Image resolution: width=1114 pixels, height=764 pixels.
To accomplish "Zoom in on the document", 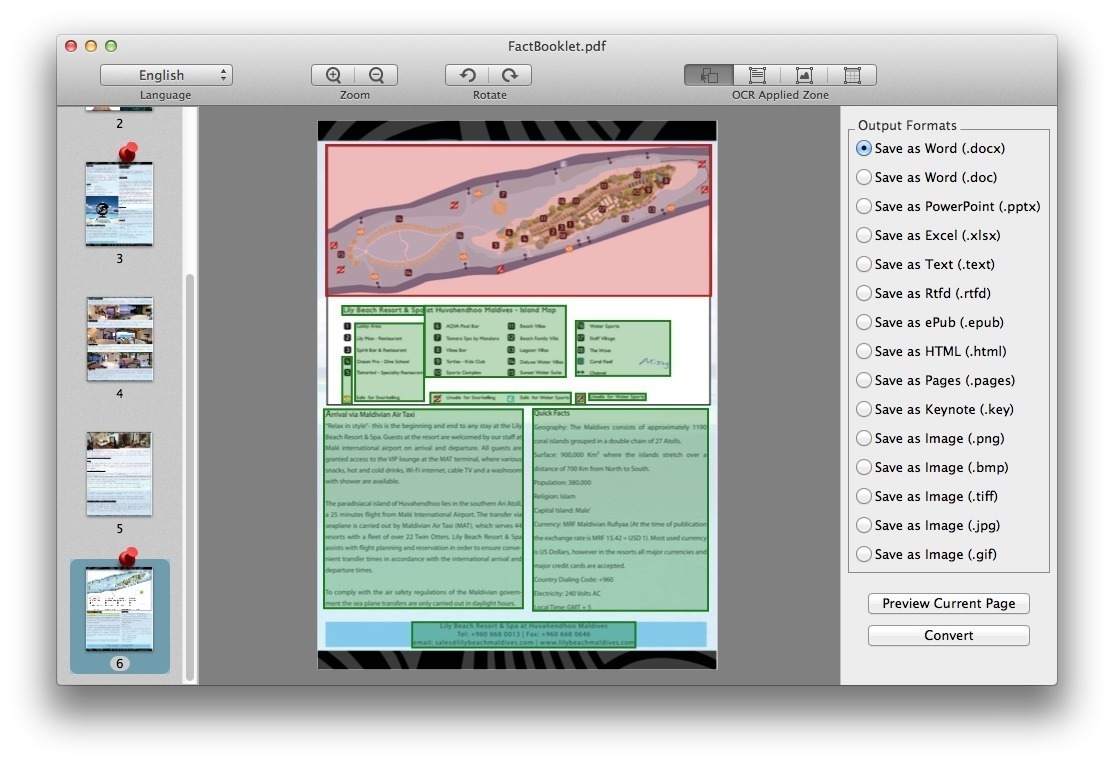I will 333,74.
